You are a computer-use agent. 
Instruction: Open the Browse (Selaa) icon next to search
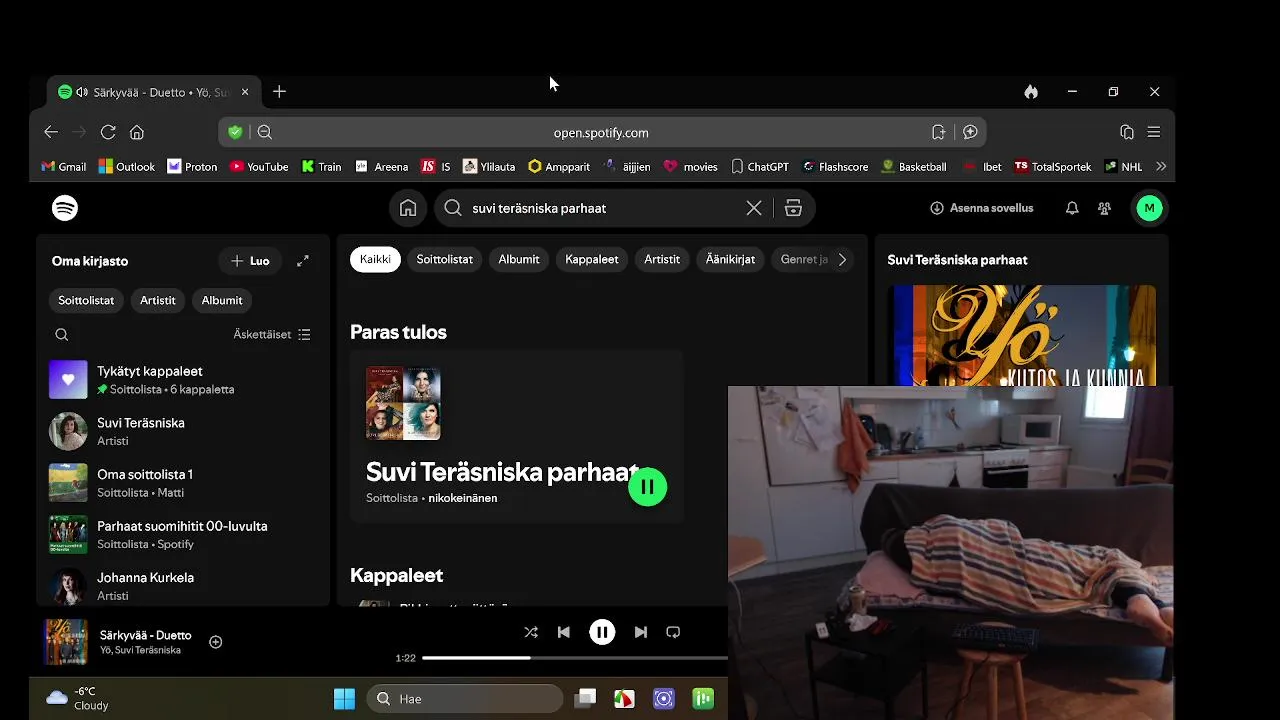793,208
